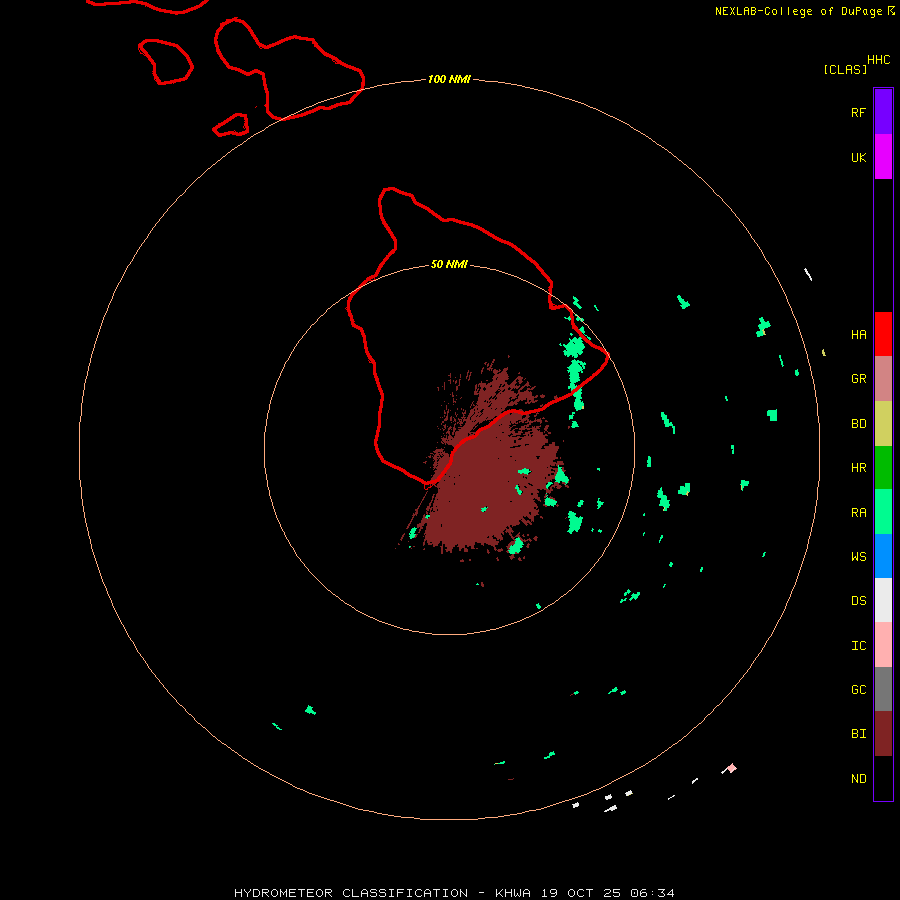This screenshot has width=900, height=900.
Task: Click the IC pink legend swatch
Action: pyautogui.click(x=883, y=645)
